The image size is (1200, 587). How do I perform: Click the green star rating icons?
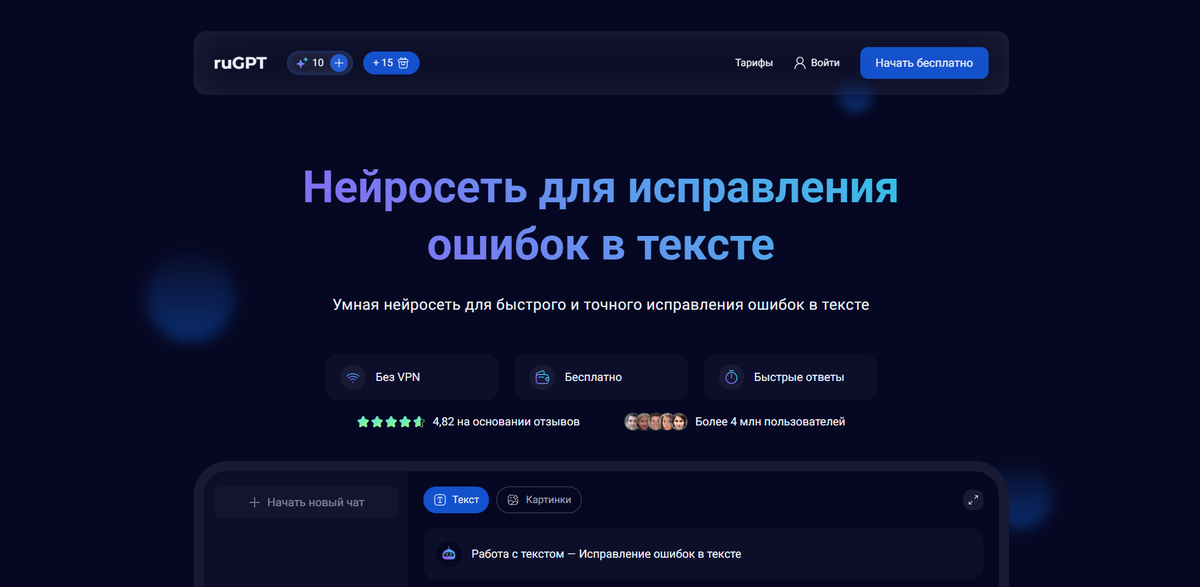(x=391, y=422)
